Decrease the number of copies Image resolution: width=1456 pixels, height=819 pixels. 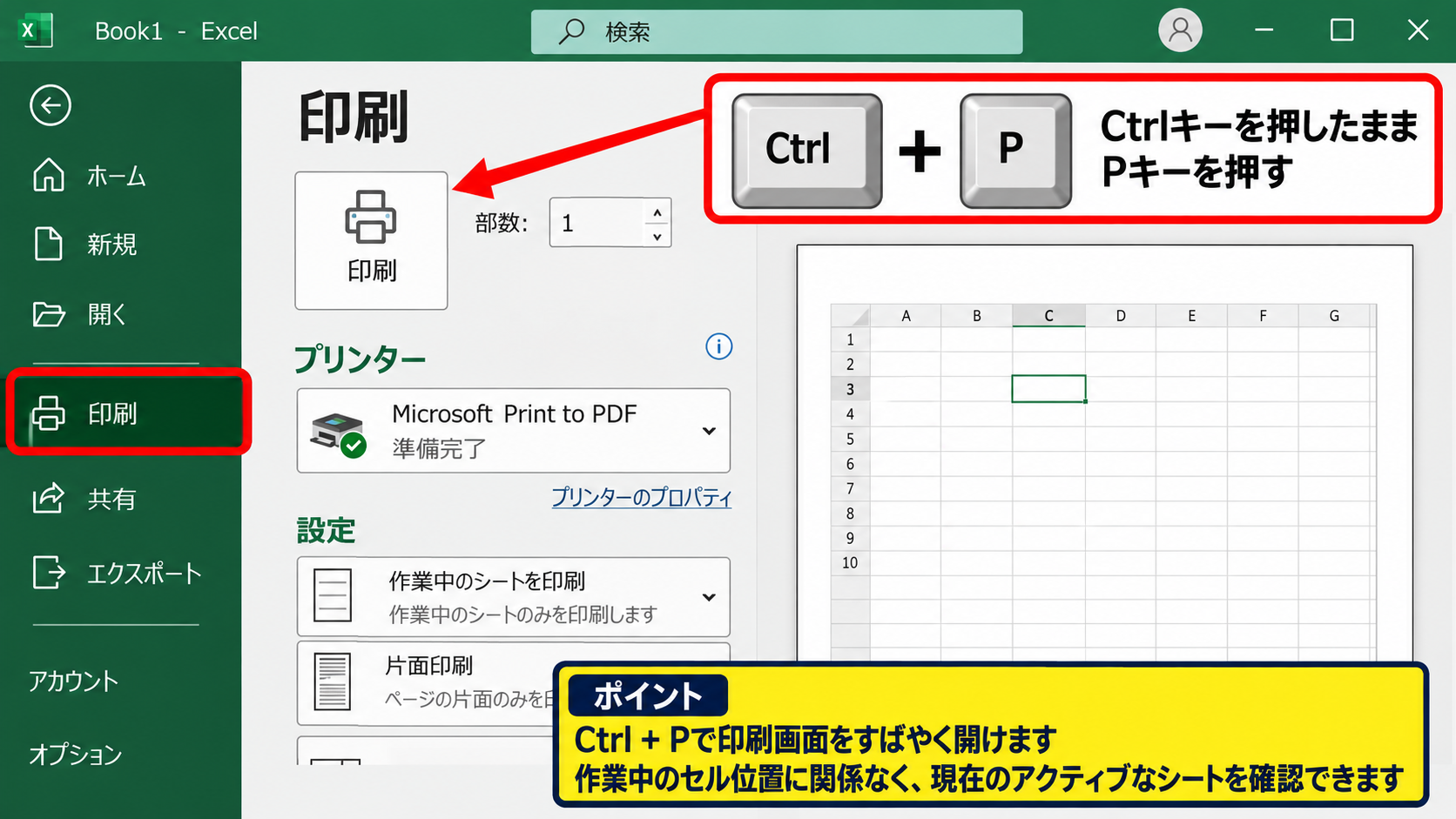(x=657, y=236)
